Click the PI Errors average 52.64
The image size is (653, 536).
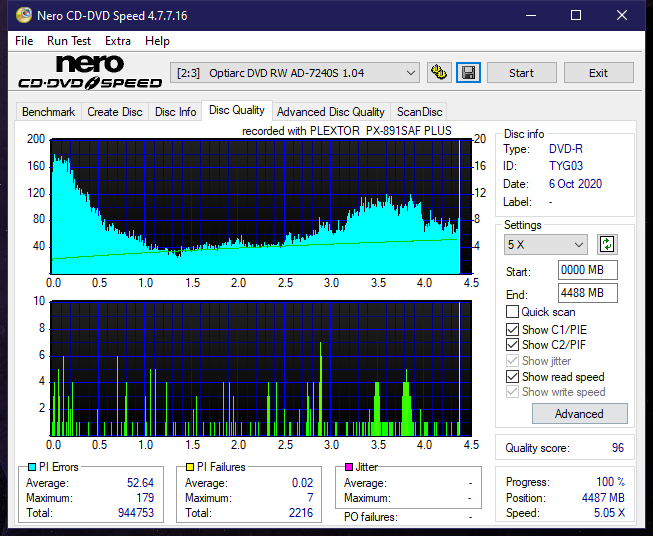(x=140, y=483)
